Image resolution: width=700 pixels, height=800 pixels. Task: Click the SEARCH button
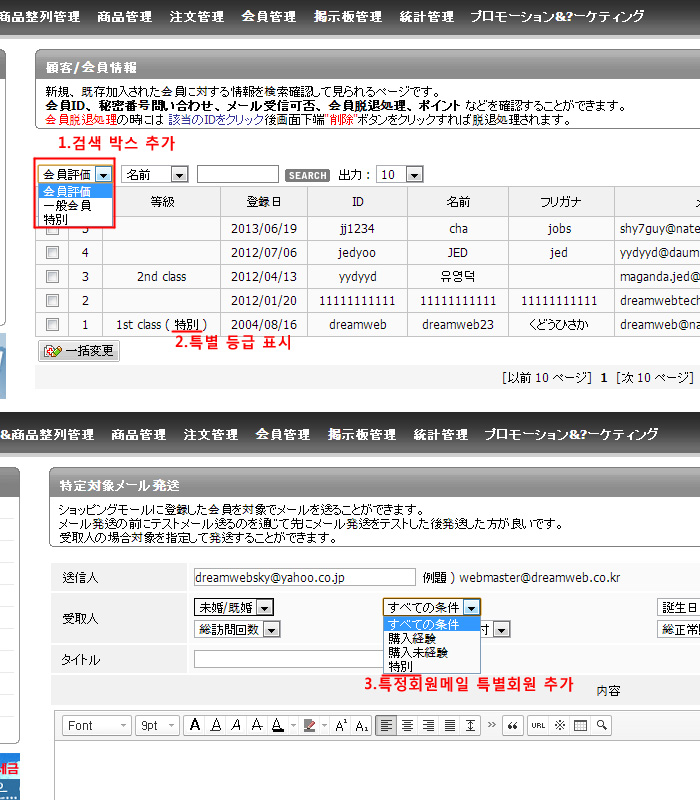[x=308, y=175]
